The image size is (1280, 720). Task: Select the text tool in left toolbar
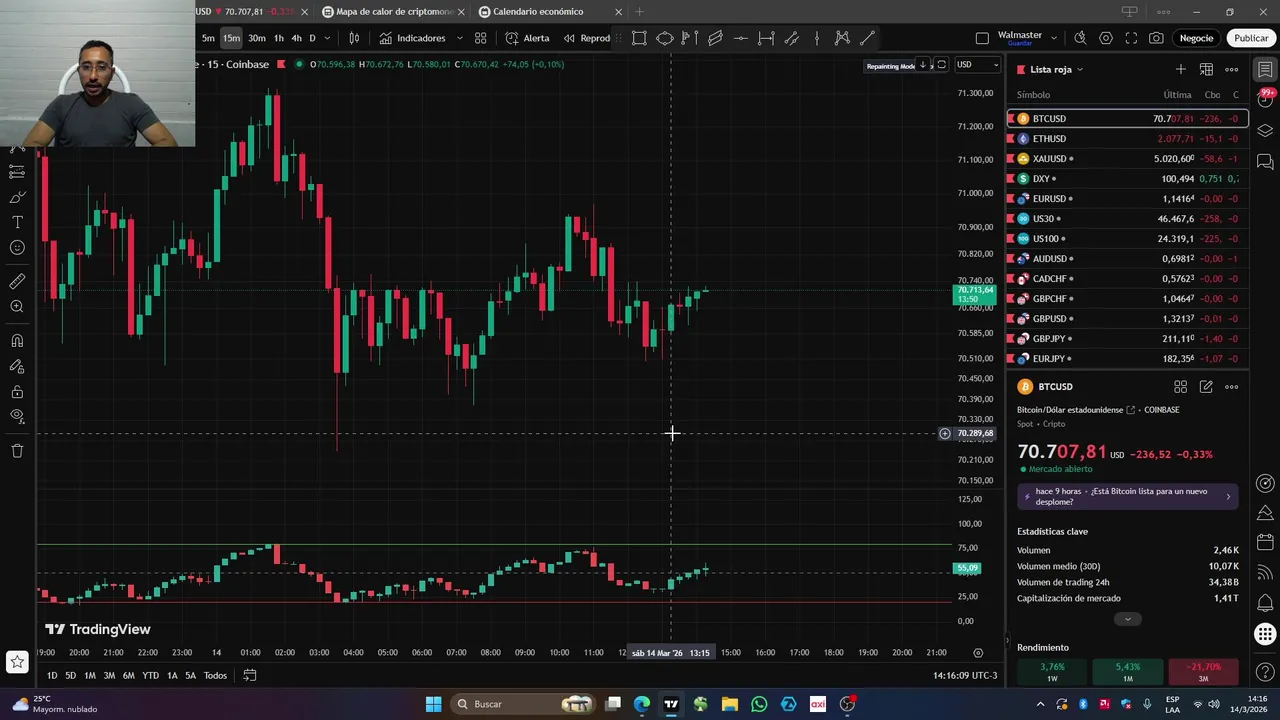[x=17, y=222]
